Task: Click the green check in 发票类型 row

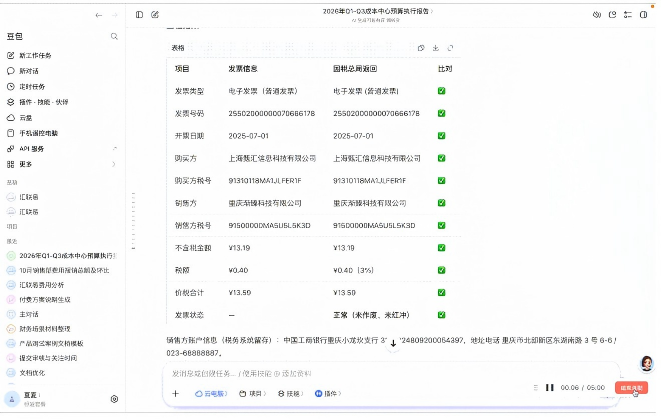Action: tap(441, 91)
